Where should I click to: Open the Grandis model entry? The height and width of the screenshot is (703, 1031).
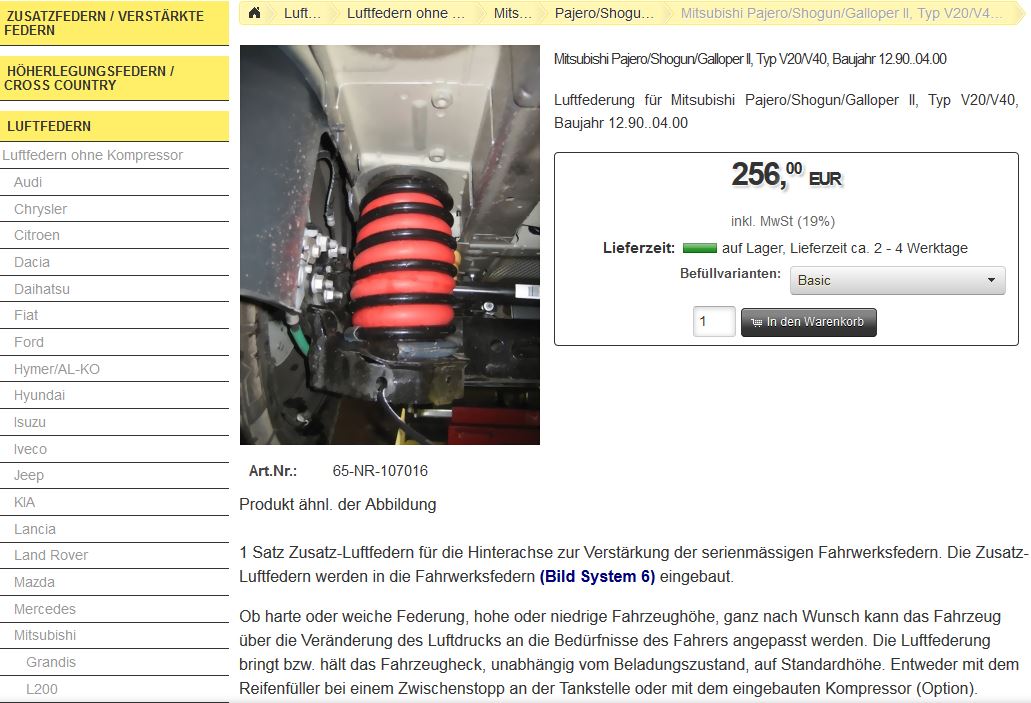point(51,662)
